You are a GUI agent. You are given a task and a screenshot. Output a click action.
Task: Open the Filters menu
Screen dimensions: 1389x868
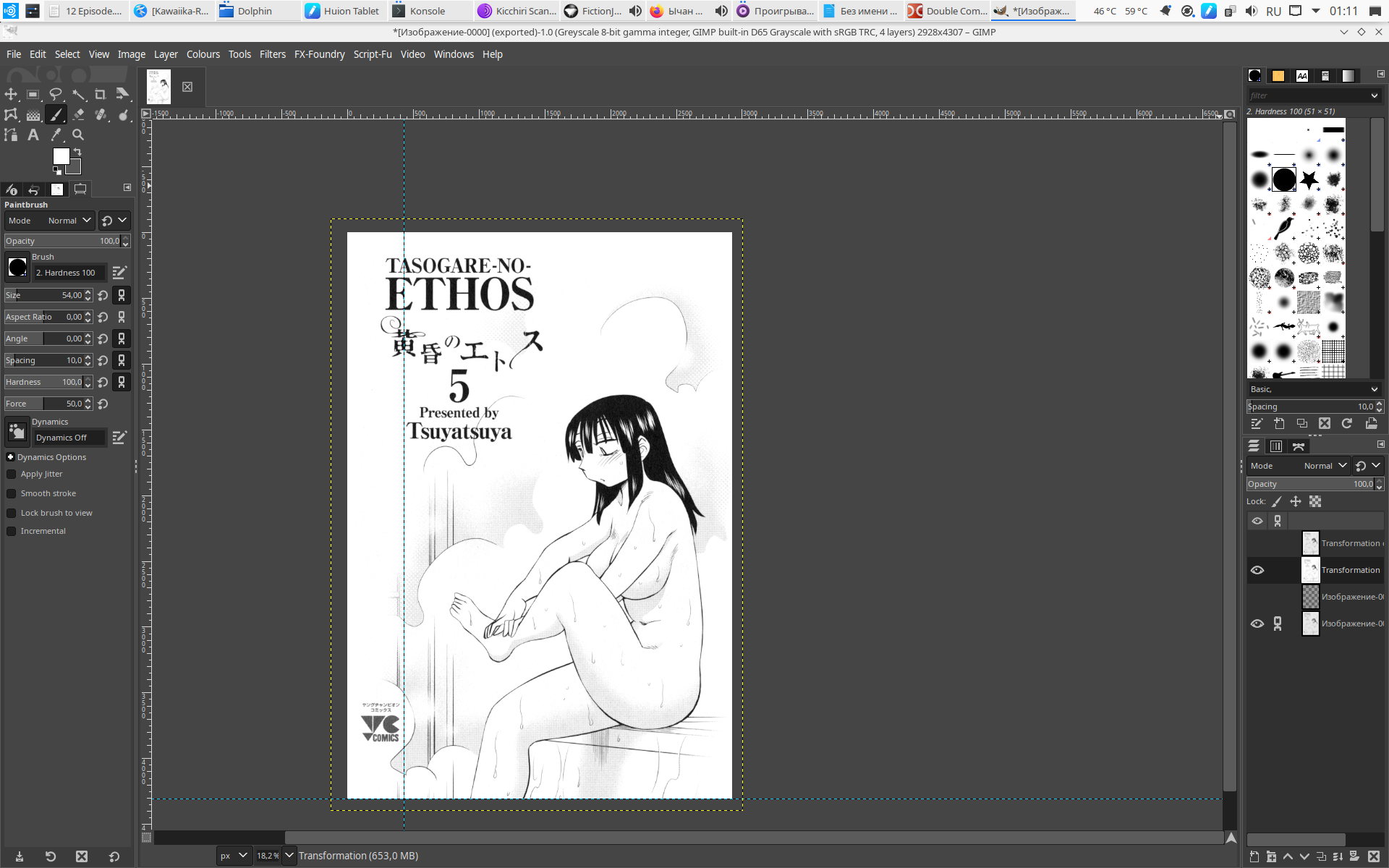pos(272,54)
